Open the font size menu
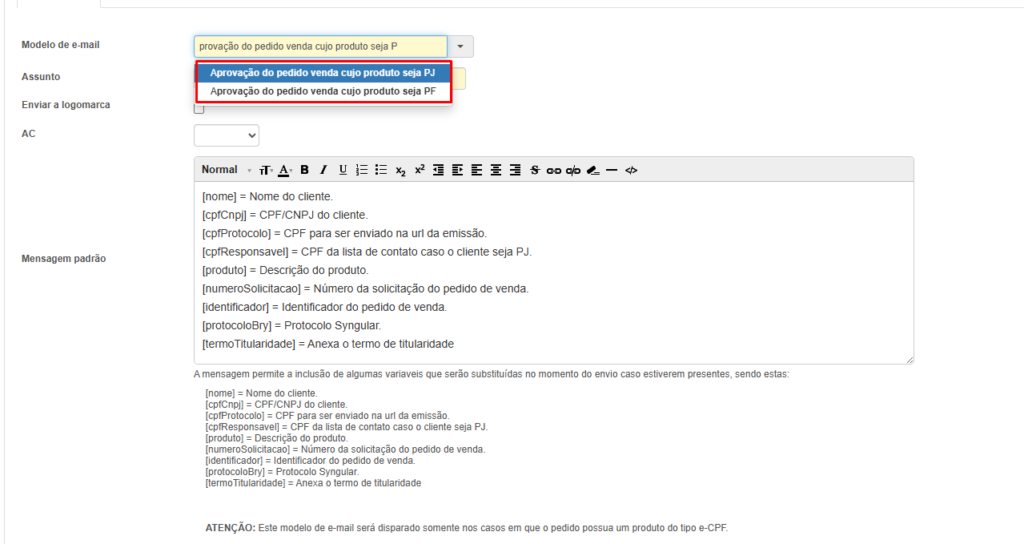Screen dimensions: 1024x544 (266, 170)
